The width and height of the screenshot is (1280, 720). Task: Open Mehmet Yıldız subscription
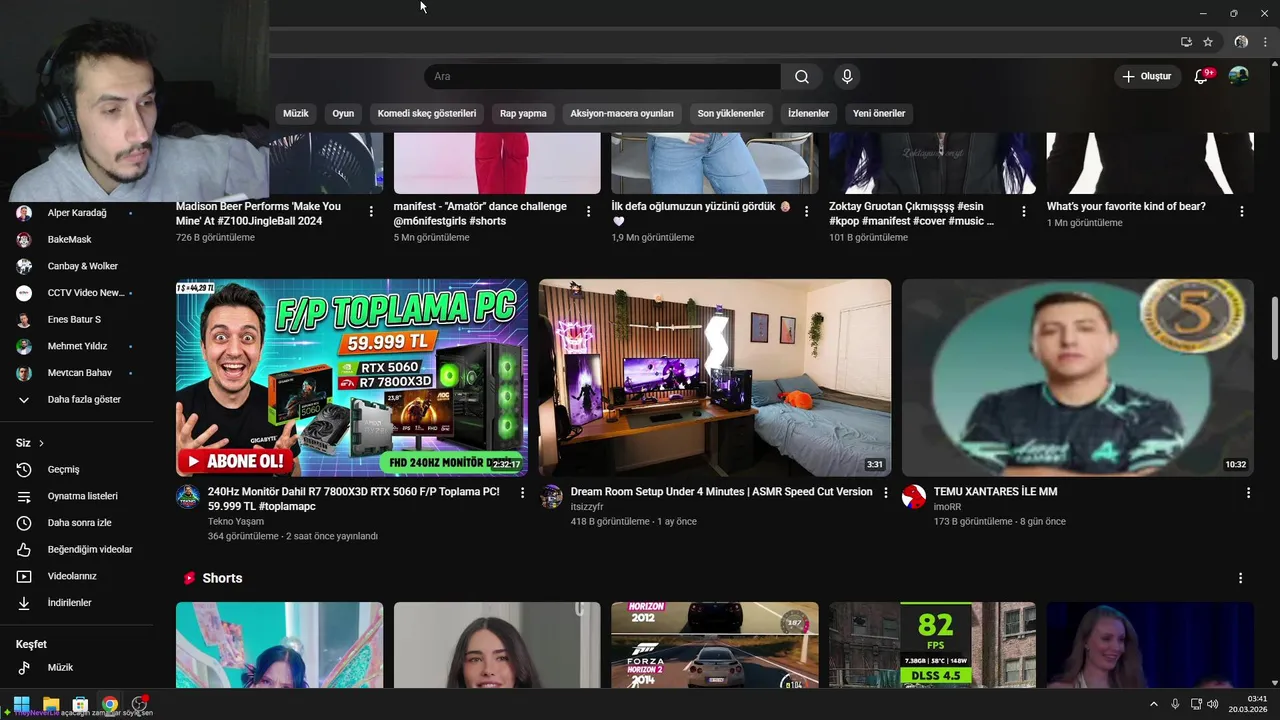coord(76,347)
